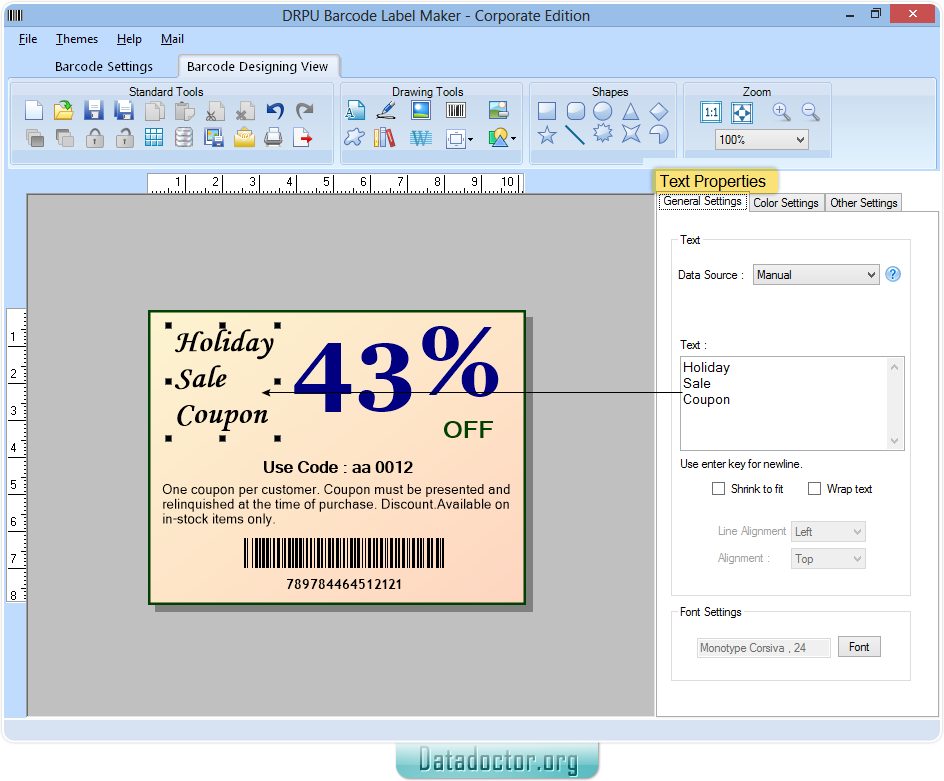
Task: Set zoom to actual size 1:1
Action: click(711, 112)
